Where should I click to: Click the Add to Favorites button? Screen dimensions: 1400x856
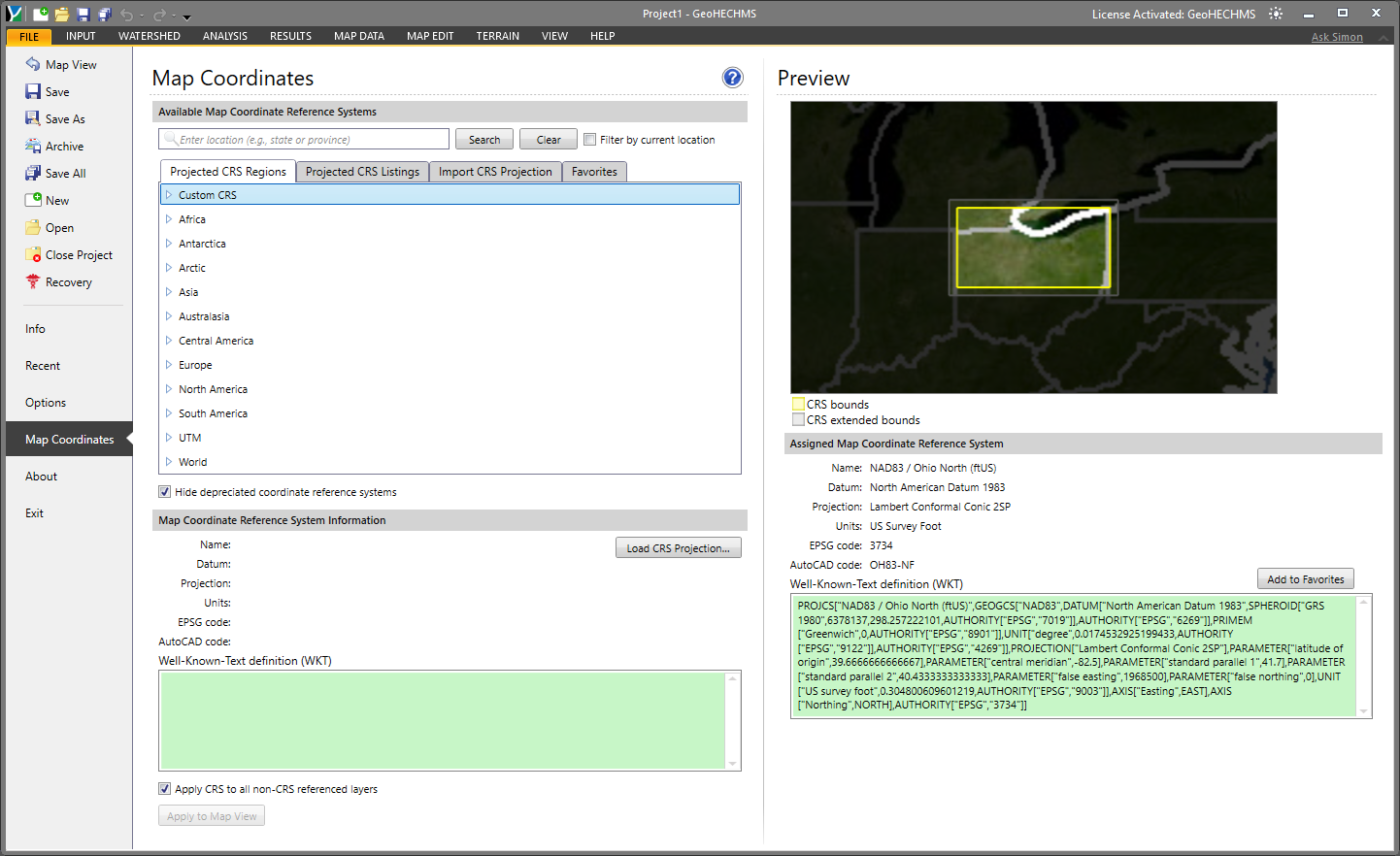pyautogui.click(x=1305, y=579)
